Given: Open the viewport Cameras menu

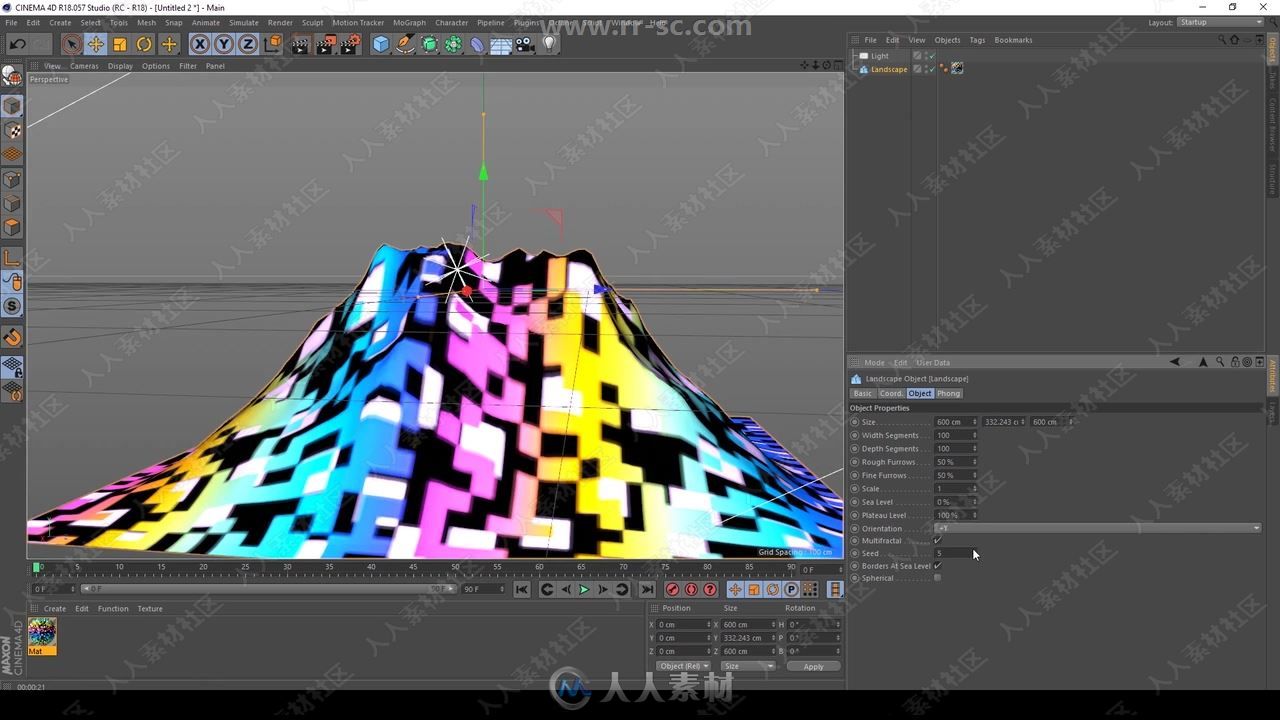Looking at the screenshot, I should pyautogui.click(x=84, y=66).
